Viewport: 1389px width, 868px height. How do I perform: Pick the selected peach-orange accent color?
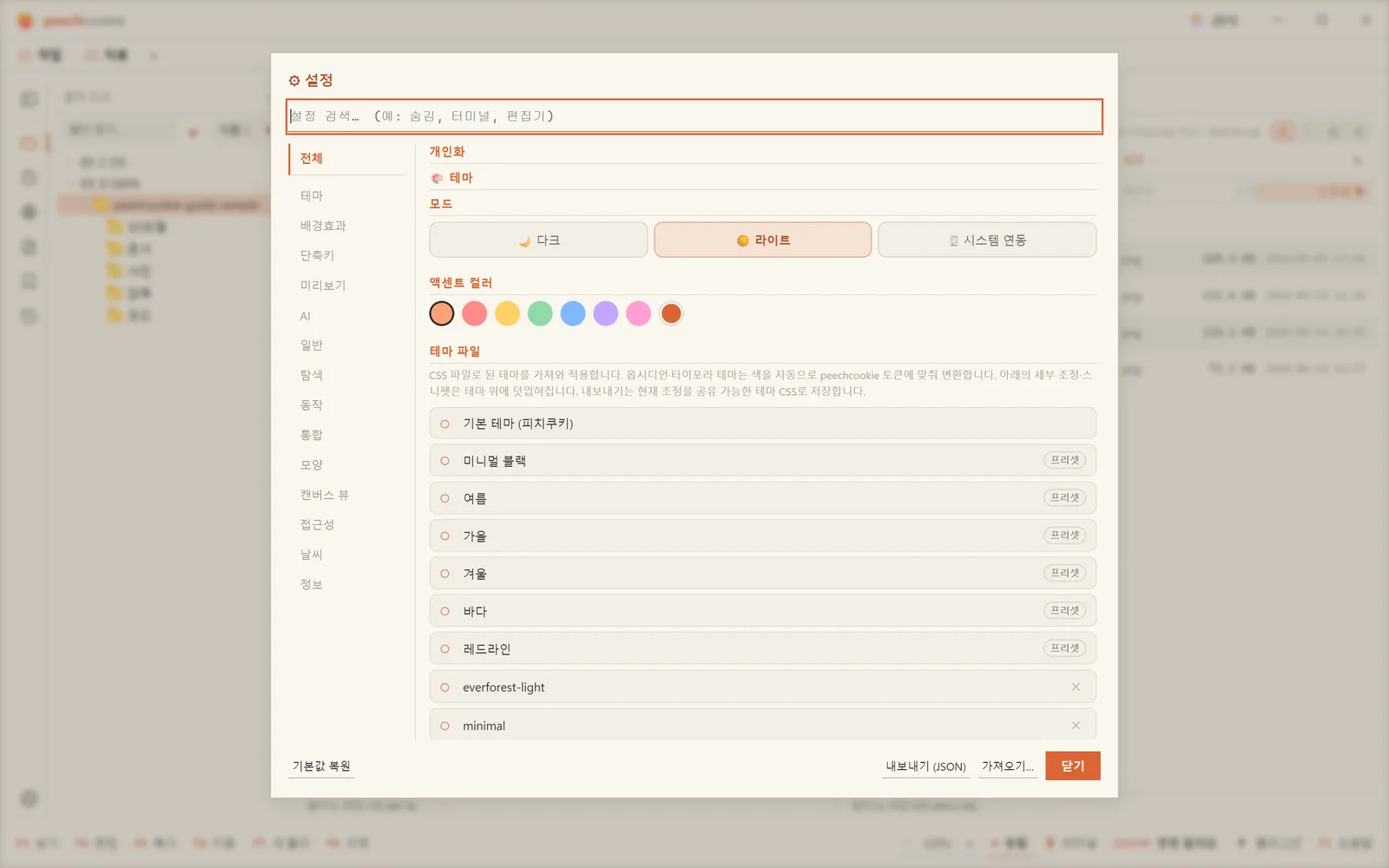[x=442, y=313]
